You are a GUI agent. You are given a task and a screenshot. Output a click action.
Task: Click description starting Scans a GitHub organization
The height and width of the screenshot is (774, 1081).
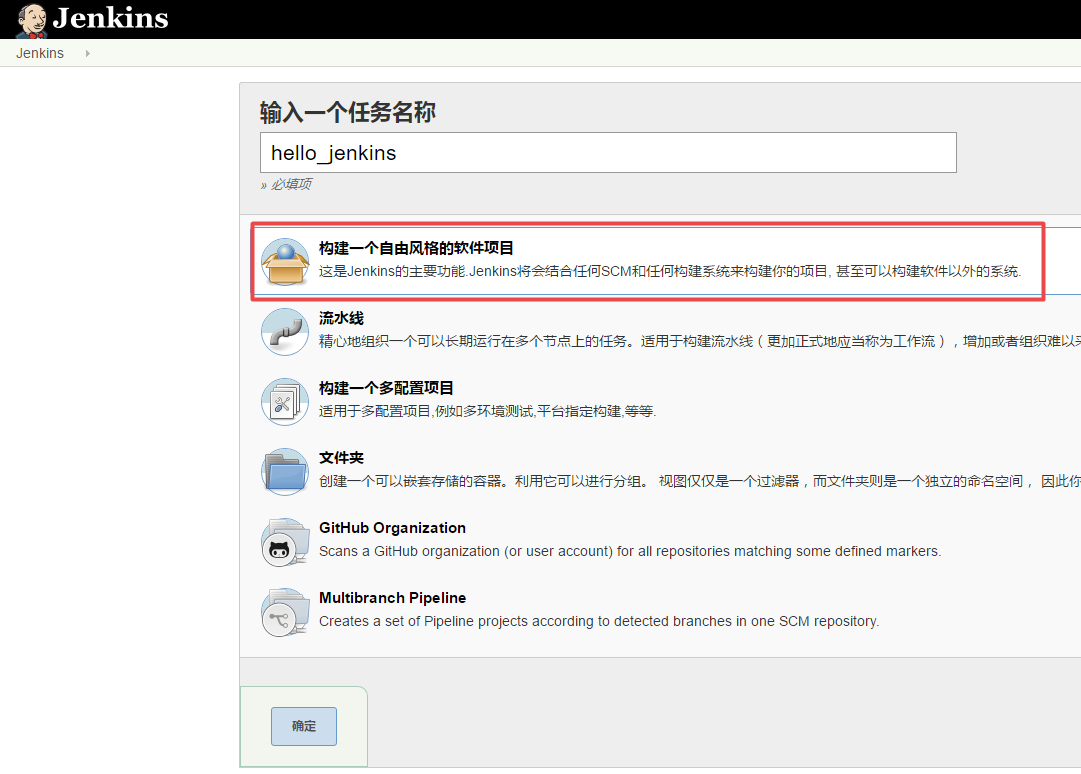pyautogui.click(x=630, y=551)
